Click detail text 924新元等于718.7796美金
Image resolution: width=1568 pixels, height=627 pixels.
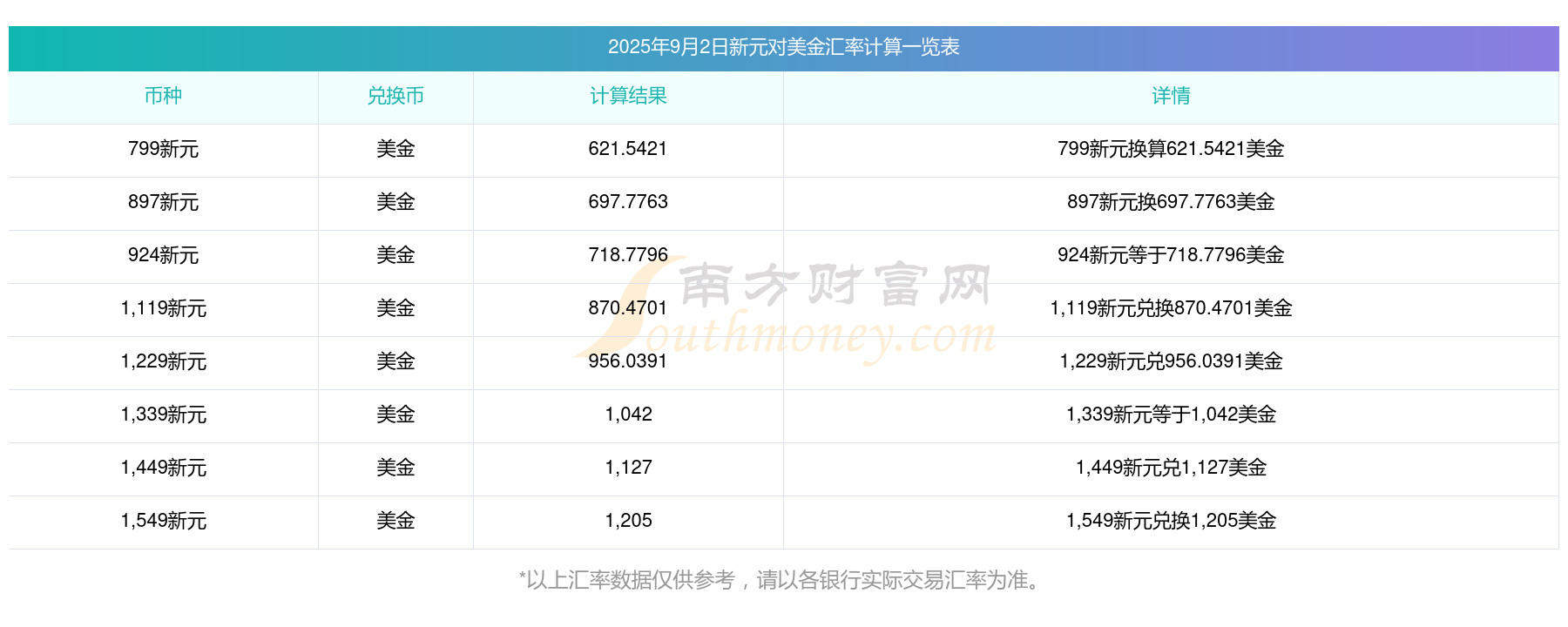[x=1171, y=255]
